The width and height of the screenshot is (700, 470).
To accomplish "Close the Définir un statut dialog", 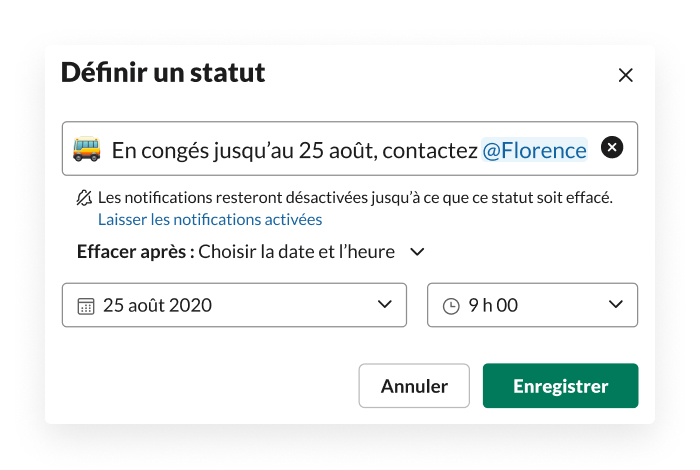I will [x=626, y=75].
